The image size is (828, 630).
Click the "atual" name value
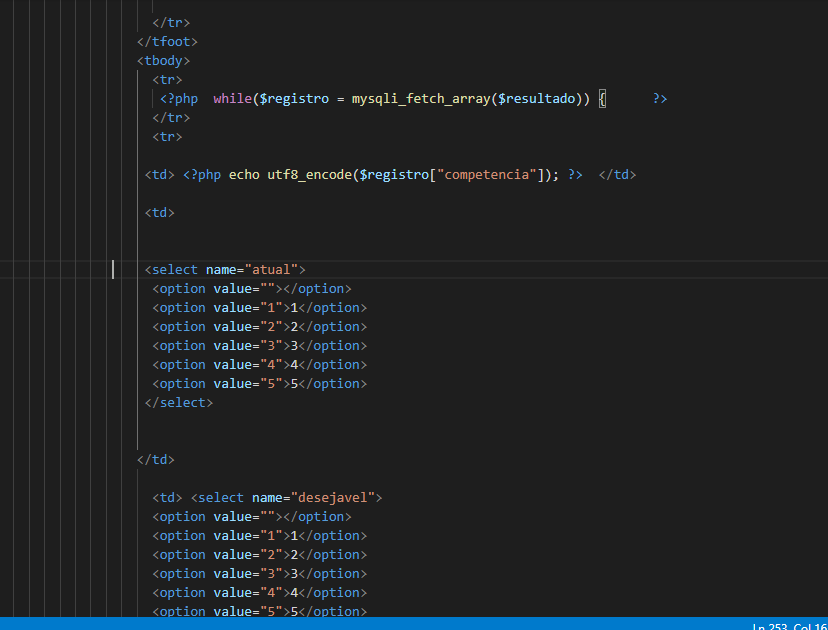[271, 270]
